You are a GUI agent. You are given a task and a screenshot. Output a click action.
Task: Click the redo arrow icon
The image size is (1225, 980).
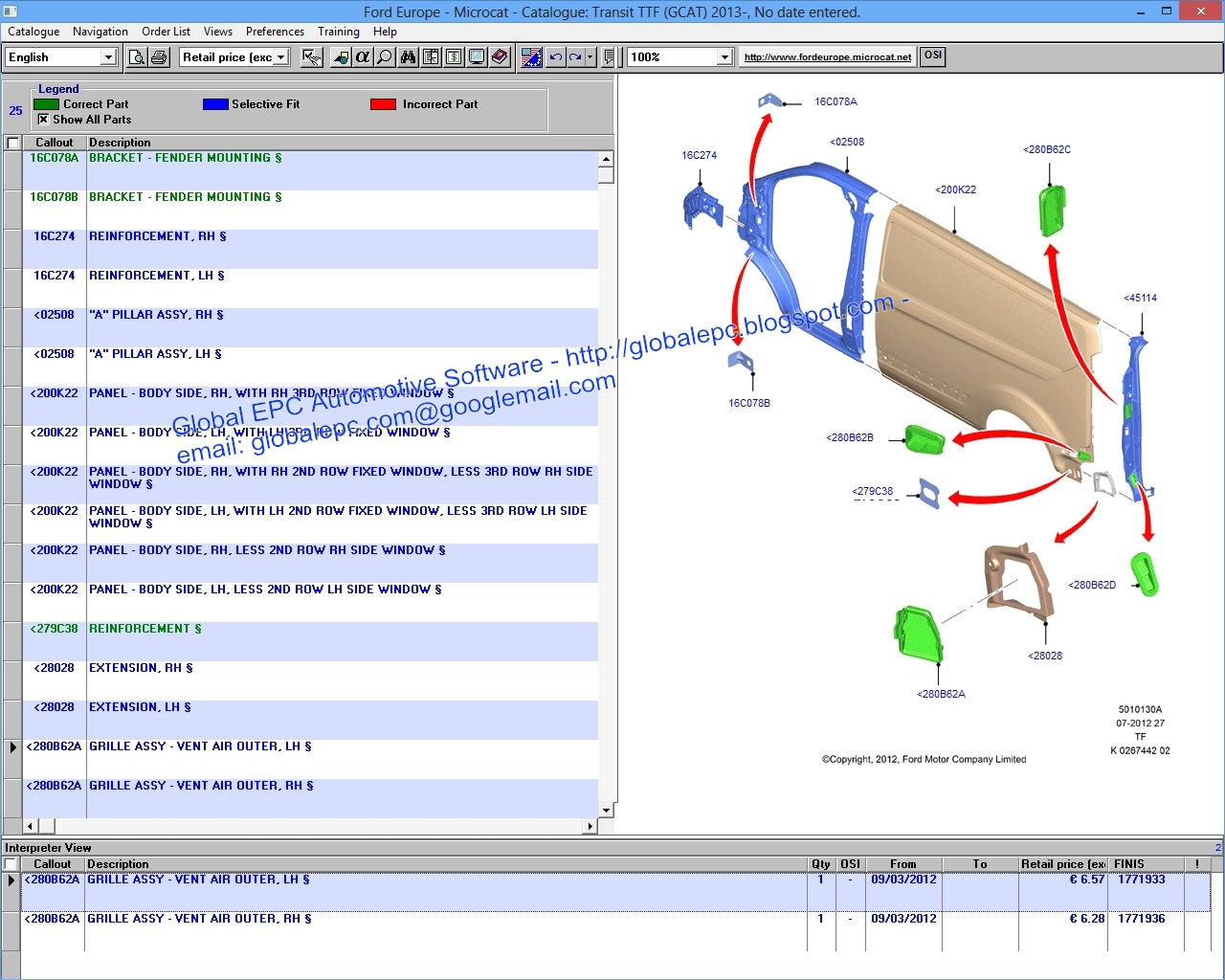pyautogui.click(x=576, y=57)
